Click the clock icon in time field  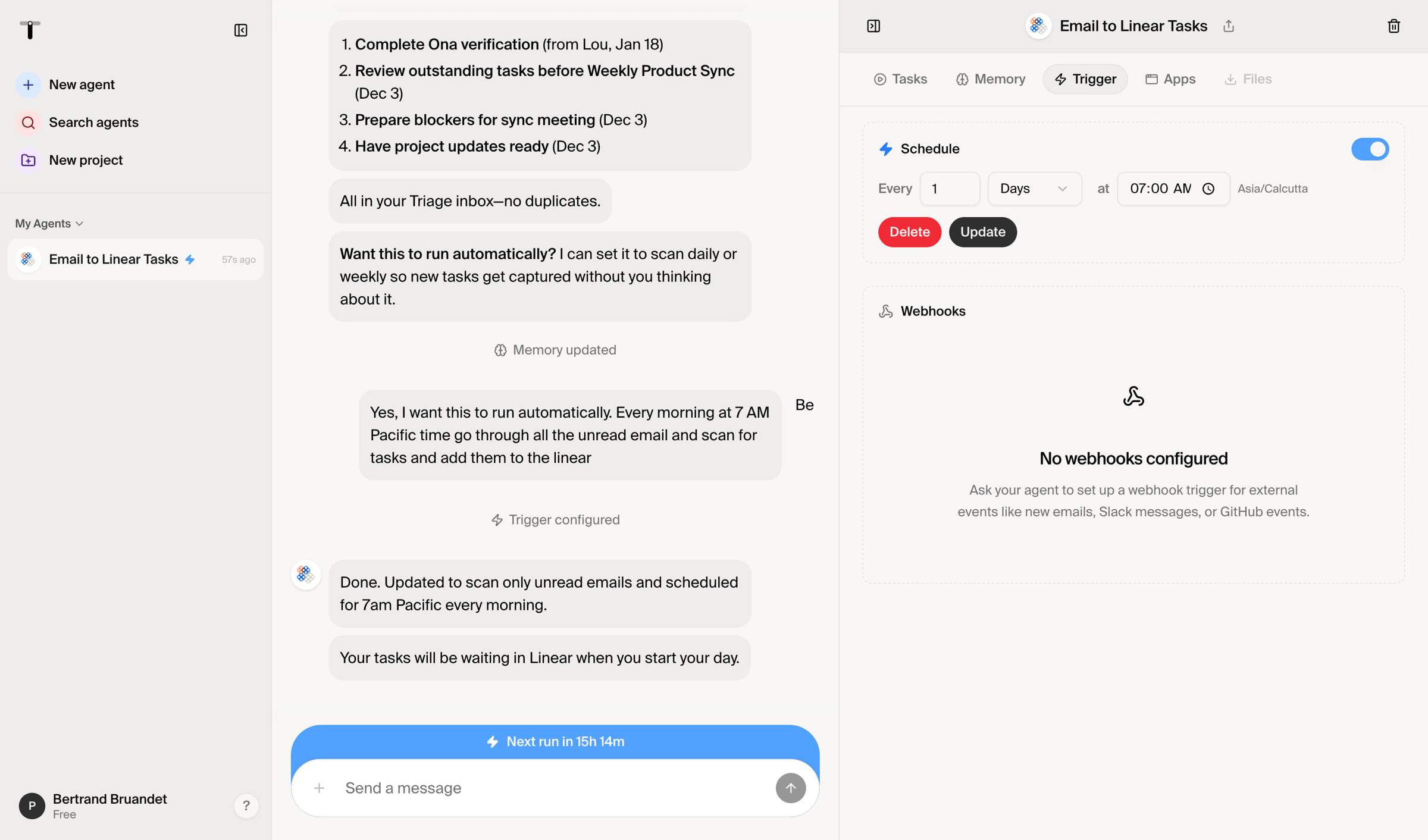pyautogui.click(x=1208, y=189)
